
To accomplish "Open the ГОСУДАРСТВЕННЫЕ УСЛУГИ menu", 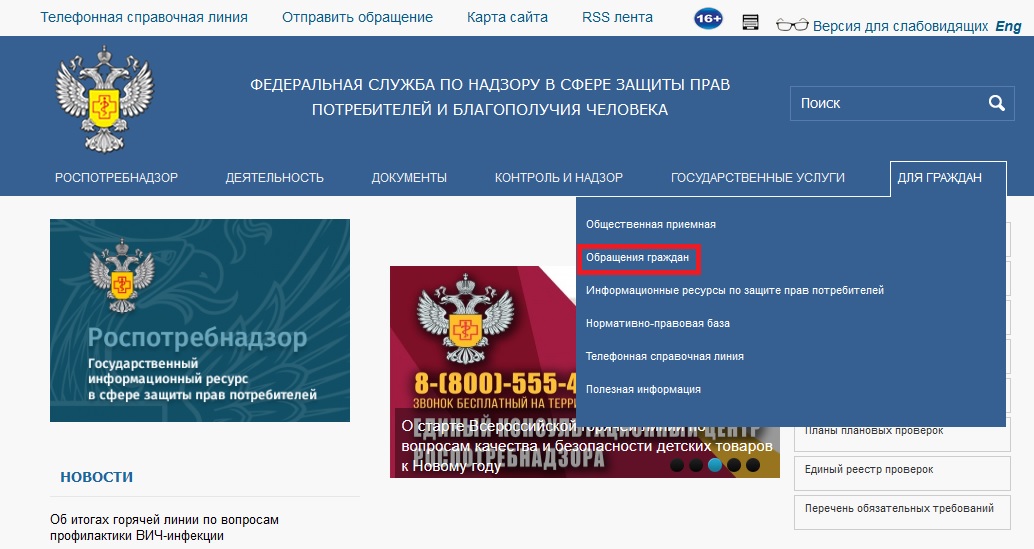I will (x=758, y=178).
